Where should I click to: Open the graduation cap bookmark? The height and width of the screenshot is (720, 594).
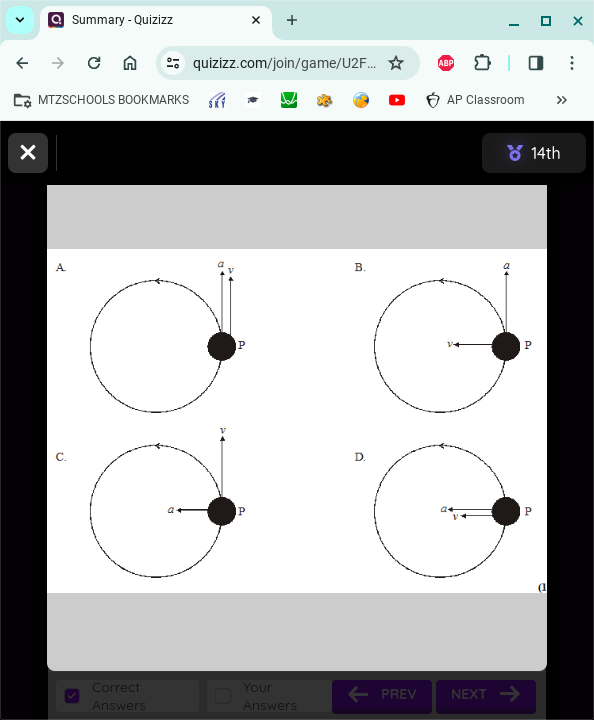[253, 100]
